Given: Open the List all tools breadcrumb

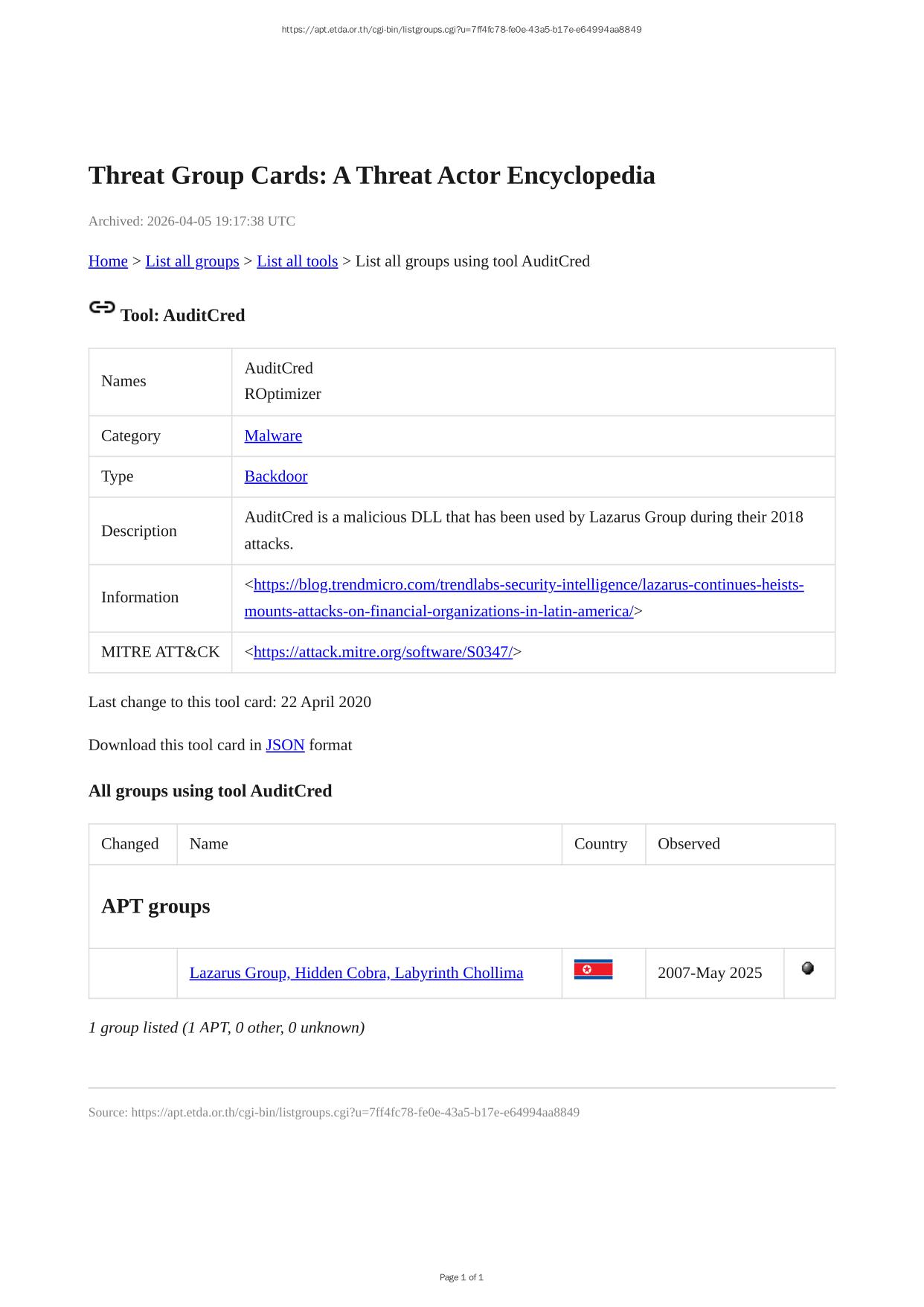Looking at the screenshot, I should click(297, 261).
